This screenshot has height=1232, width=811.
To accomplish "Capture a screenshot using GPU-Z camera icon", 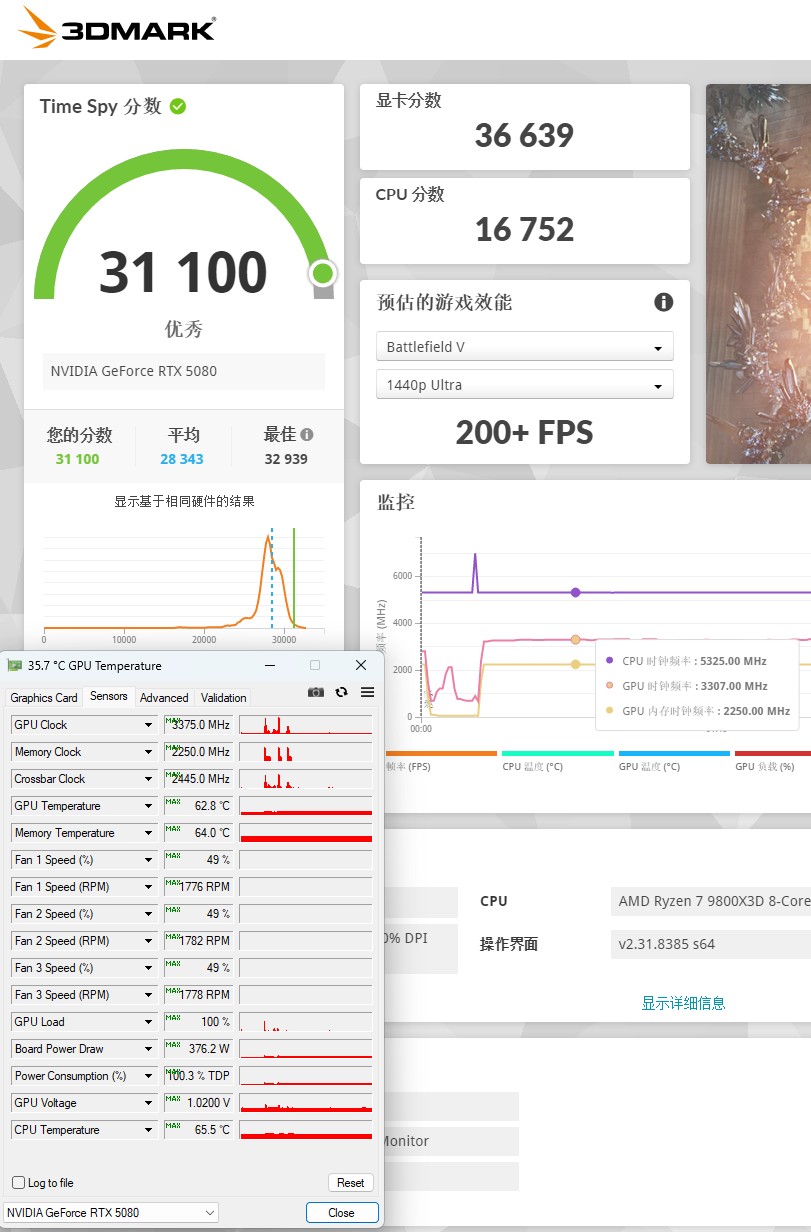I will coord(316,691).
